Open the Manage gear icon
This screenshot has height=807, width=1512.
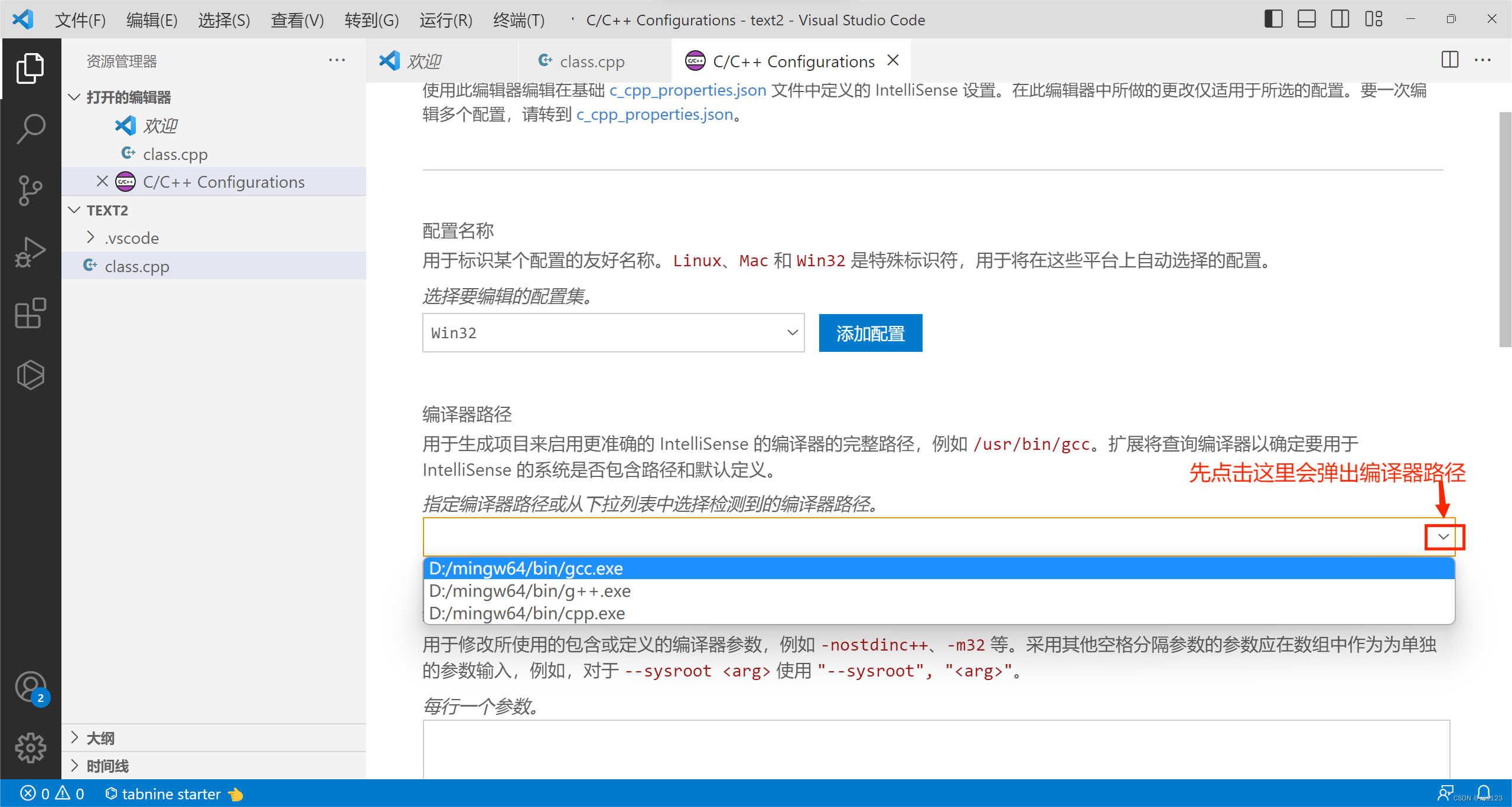30,748
